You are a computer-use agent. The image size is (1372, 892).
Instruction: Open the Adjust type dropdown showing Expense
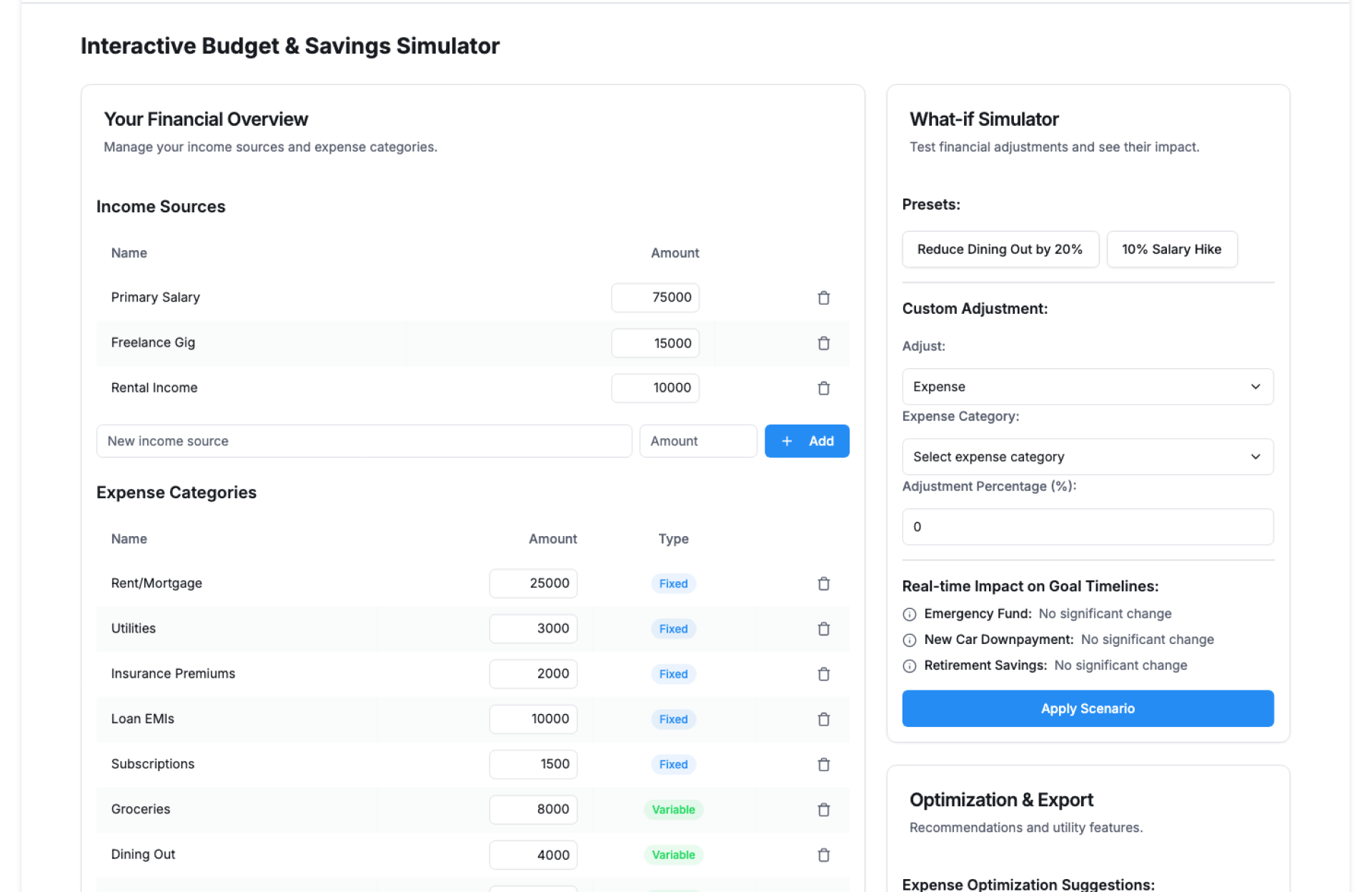(1087, 387)
